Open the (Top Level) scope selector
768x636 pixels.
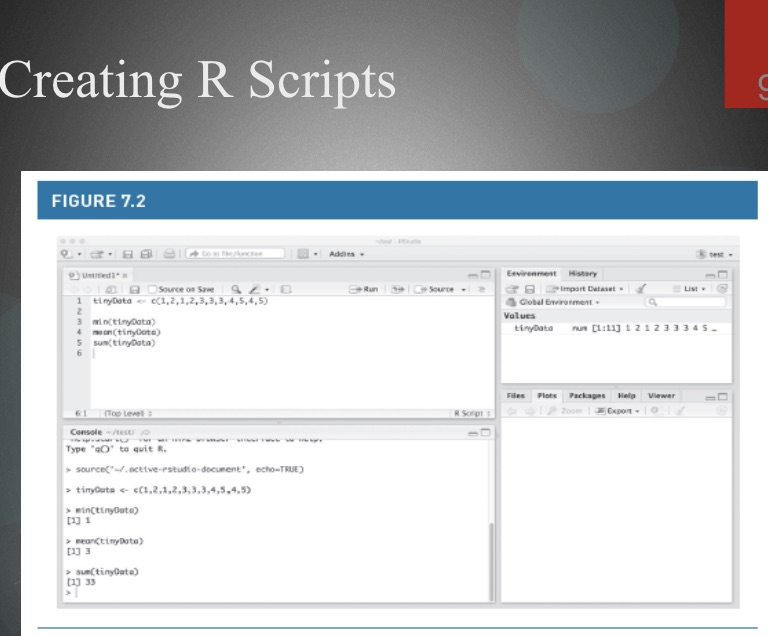(x=128, y=414)
